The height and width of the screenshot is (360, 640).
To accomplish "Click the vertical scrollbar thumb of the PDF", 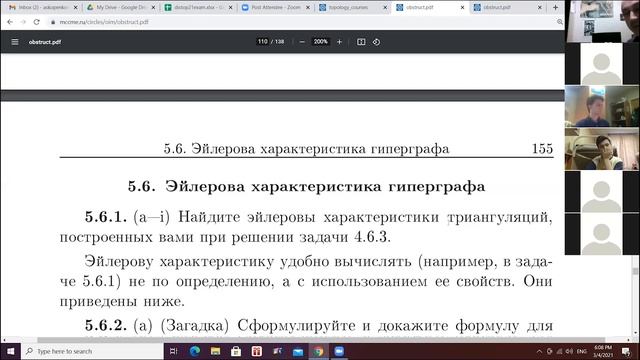I will [x=635, y=271].
